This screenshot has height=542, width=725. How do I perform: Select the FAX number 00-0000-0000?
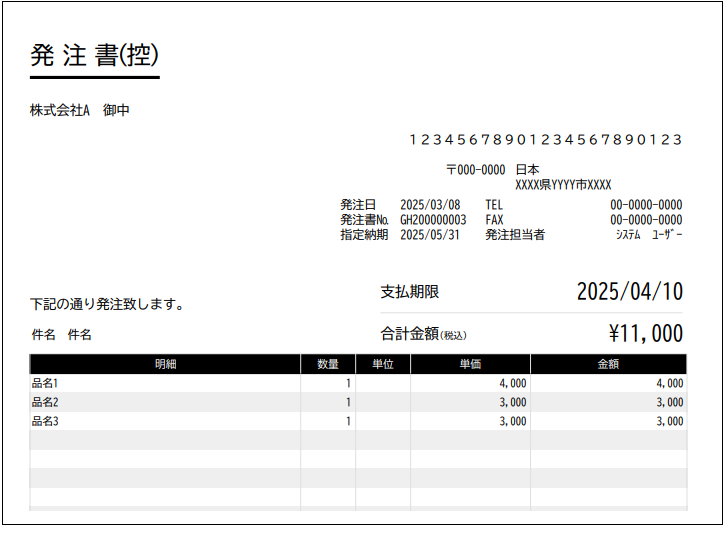pos(646,220)
